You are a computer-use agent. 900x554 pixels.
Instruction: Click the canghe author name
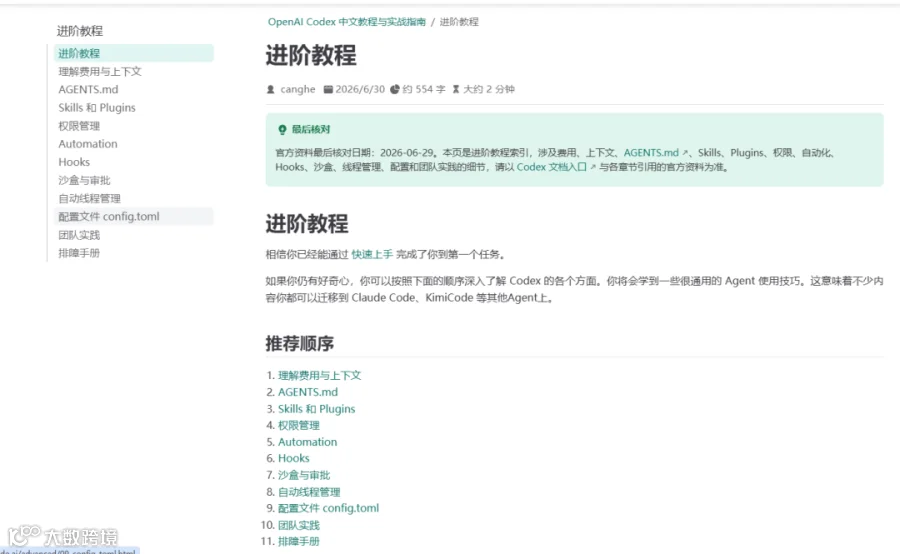click(298, 90)
